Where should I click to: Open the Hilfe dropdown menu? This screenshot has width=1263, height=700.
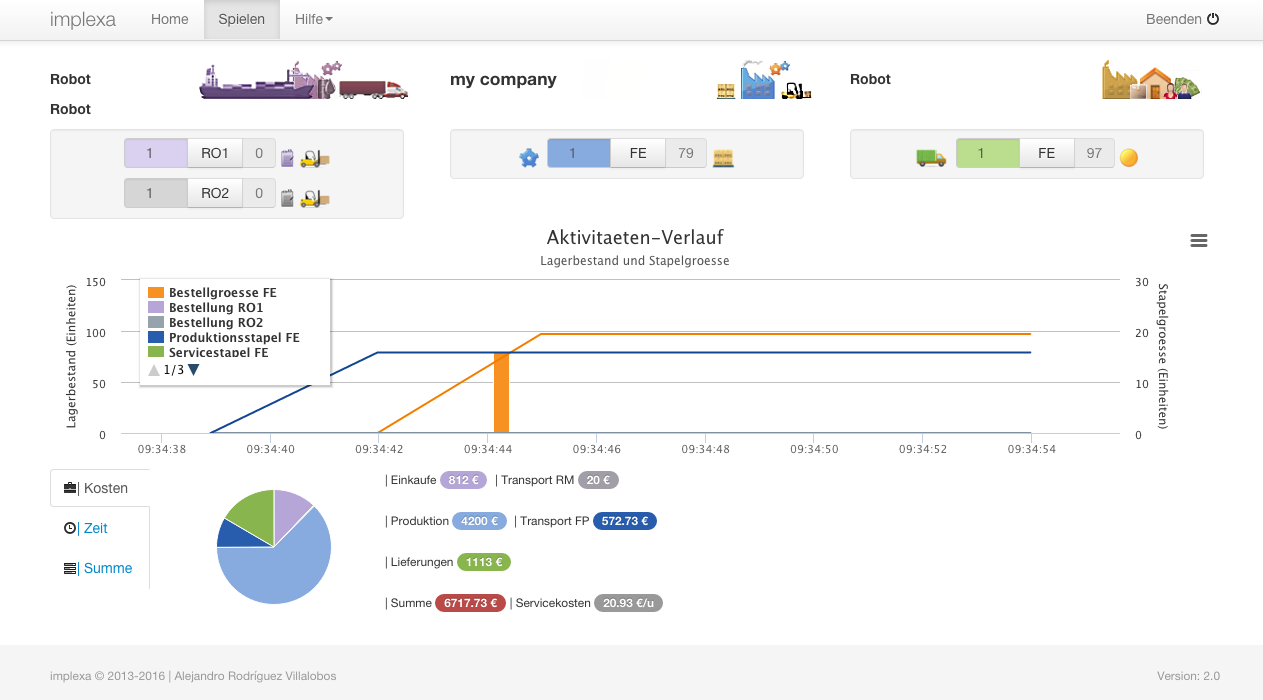tap(314, 19)
